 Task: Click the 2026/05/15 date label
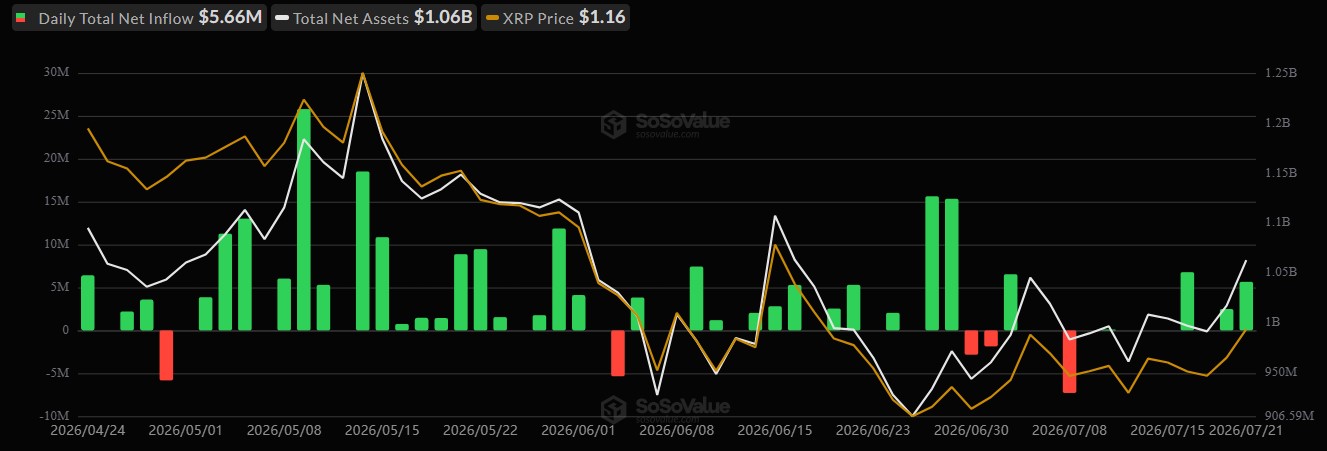click(380, 431)
